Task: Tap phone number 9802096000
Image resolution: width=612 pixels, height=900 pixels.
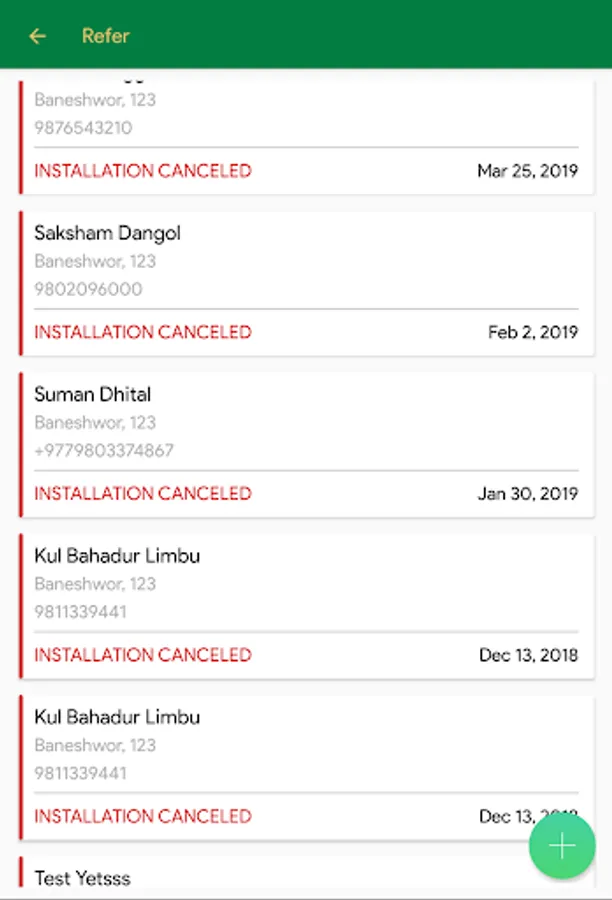Action: [88, 289]
